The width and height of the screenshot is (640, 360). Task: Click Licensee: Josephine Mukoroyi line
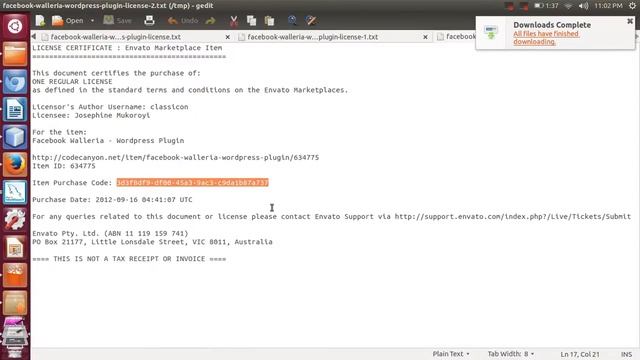tap(91, 116)
